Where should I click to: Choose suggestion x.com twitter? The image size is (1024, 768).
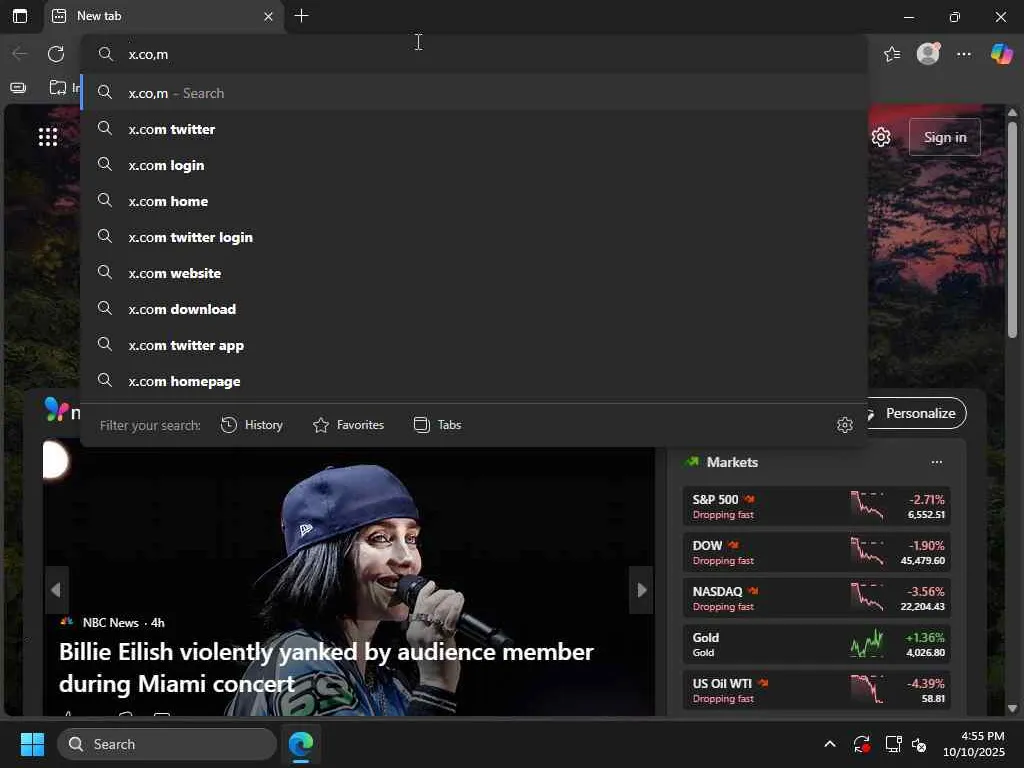(475, 129)
